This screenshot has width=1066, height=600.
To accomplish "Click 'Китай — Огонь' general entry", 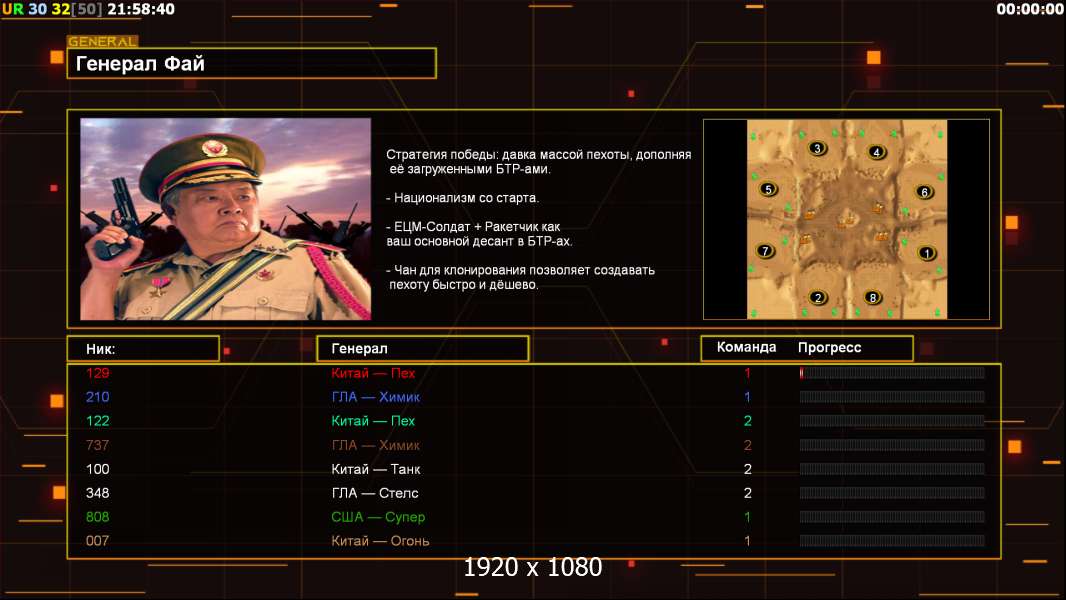I will 380,541.
